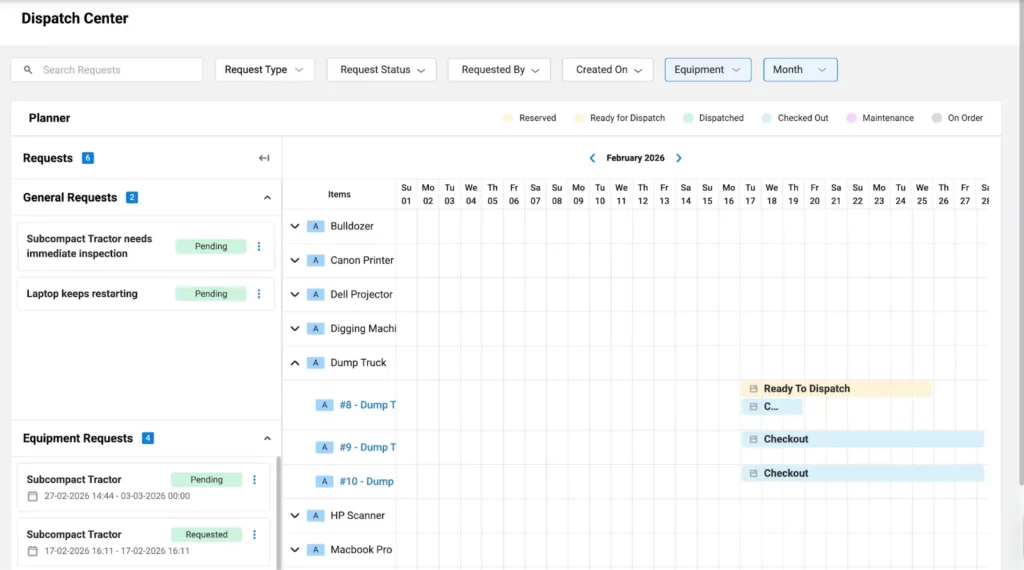The width and height of the screenshot is (1024, 570).
Task: Expand the HP Scanner row
Action: (x=295, y=516)
